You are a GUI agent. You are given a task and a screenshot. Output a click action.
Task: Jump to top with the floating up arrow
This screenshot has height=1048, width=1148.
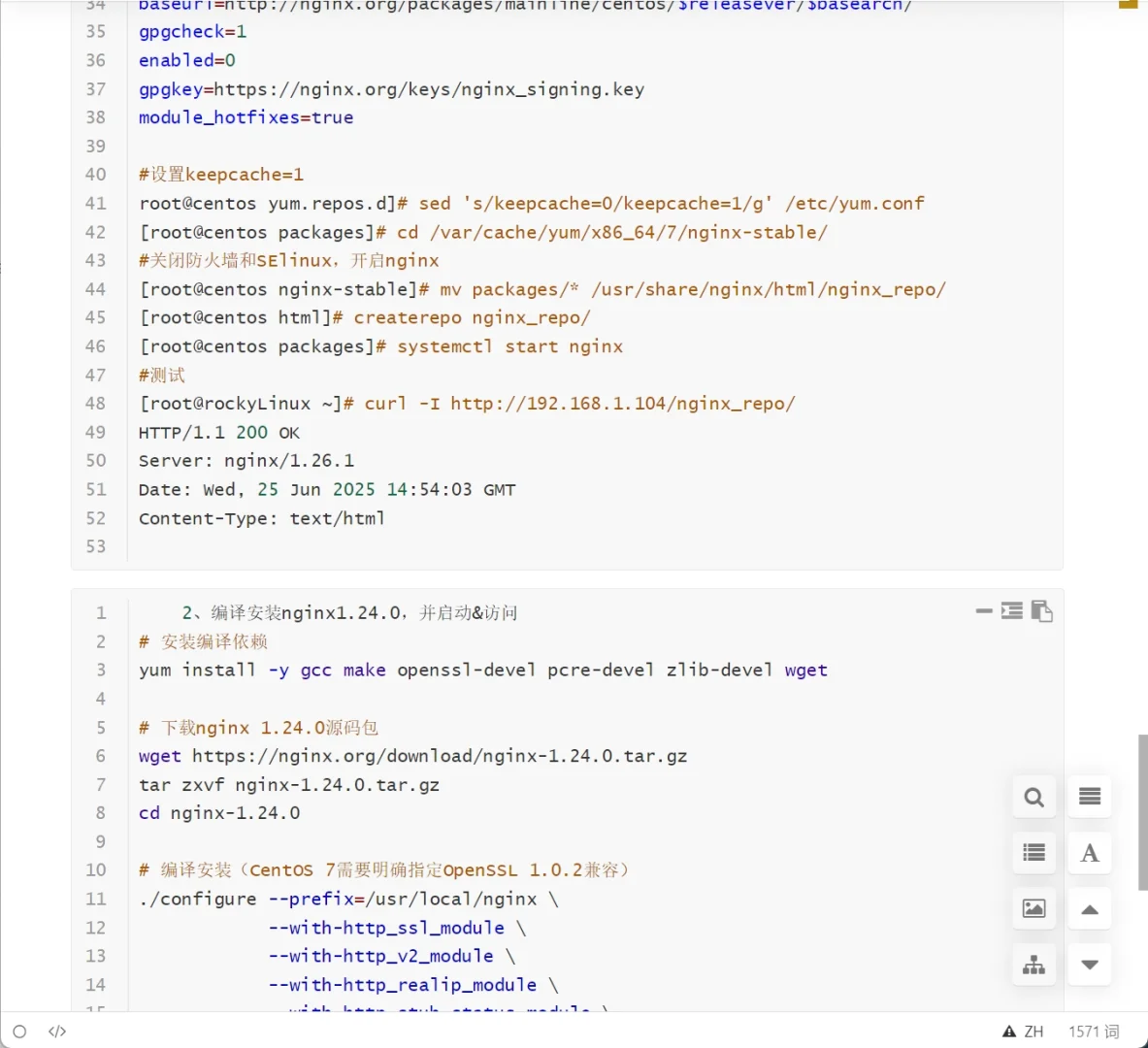(1090, 909)
